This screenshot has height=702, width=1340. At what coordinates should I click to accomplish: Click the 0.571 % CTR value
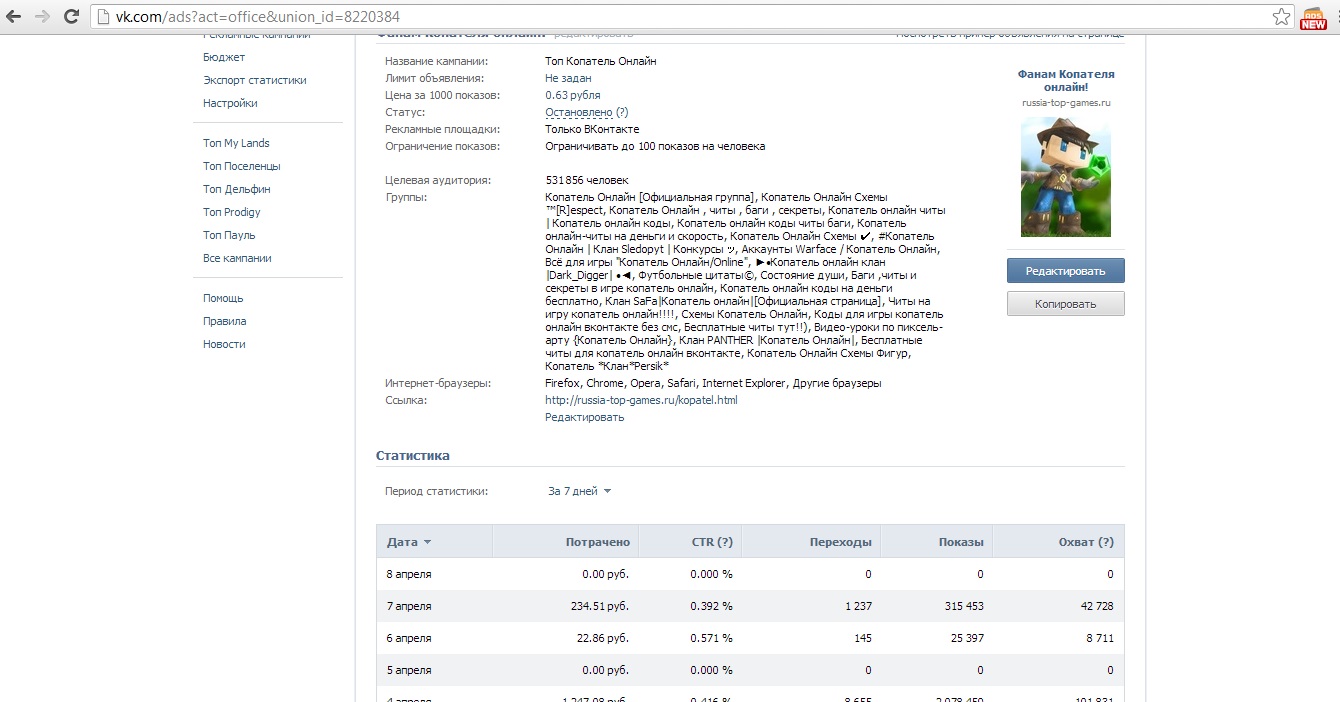(x=712, y=638)
